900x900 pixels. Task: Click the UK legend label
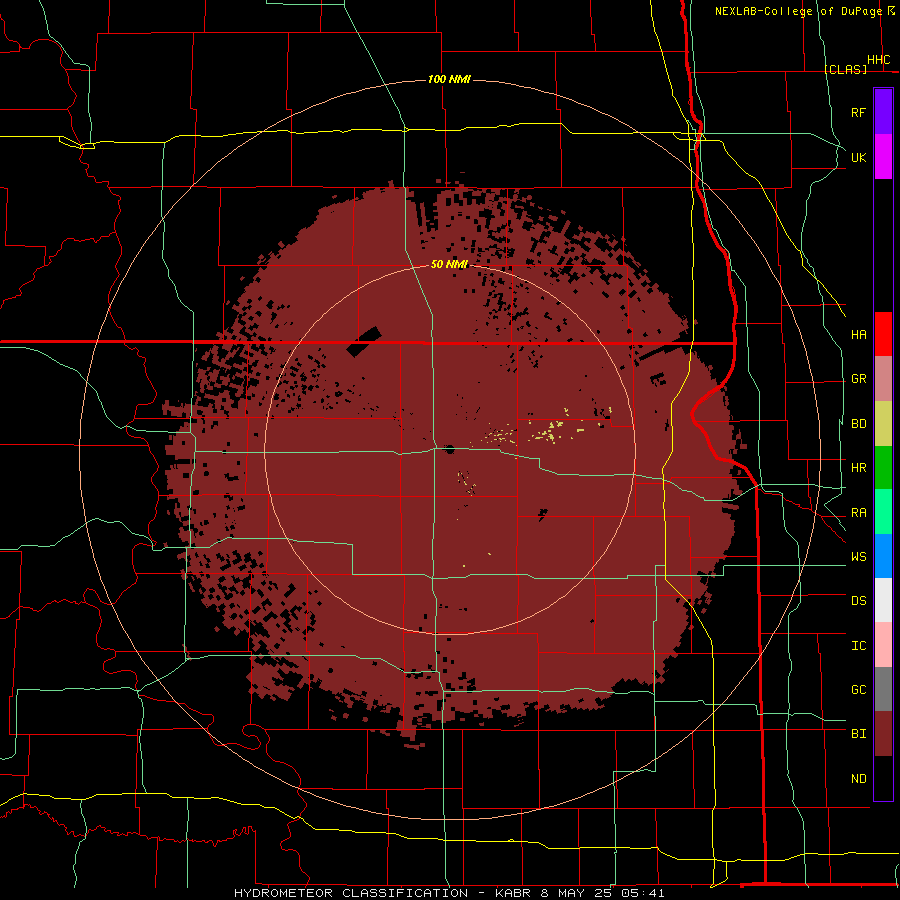coord(858,157)
